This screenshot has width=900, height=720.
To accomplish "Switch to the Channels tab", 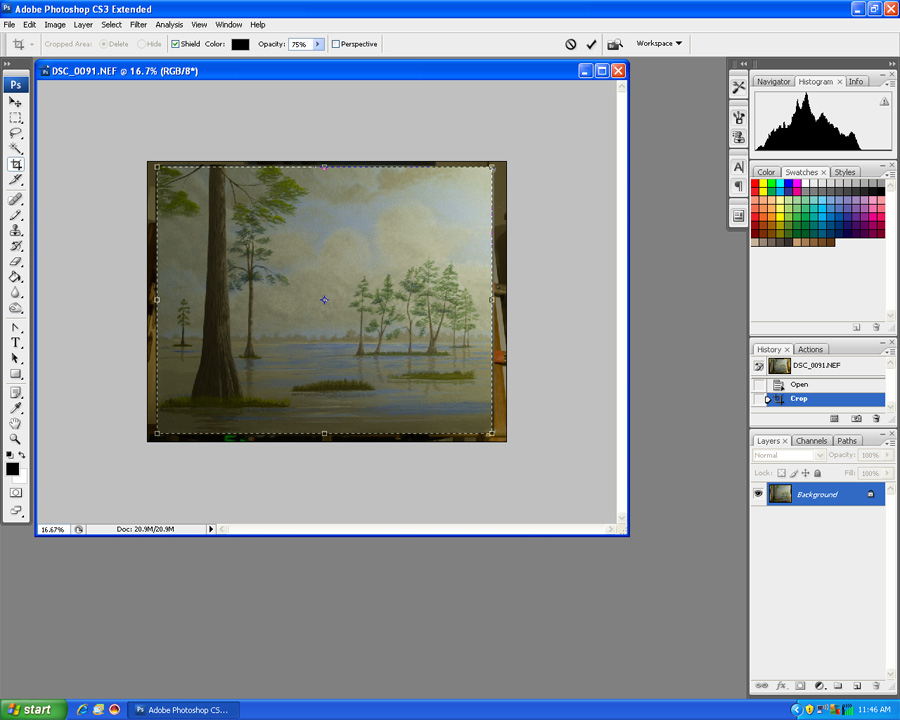I will tap(811, 441).
